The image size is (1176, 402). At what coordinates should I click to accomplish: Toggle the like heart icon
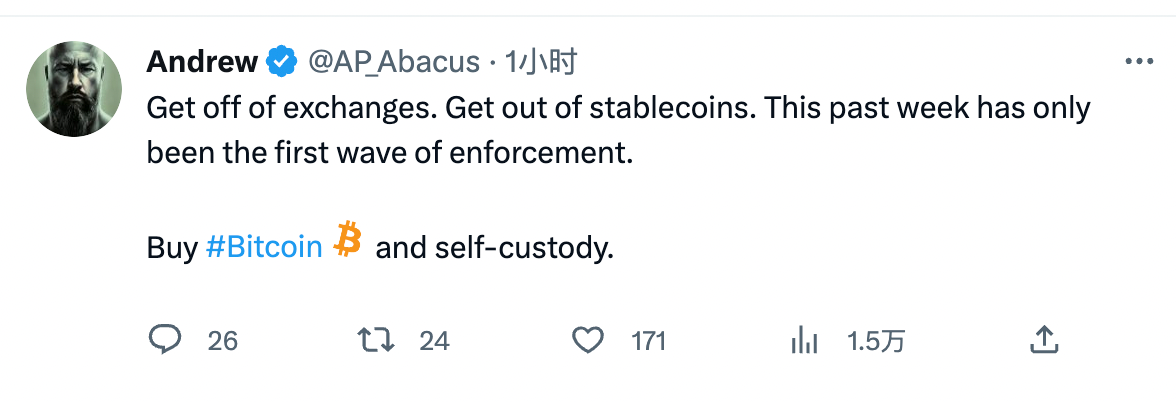click(587, 340)
